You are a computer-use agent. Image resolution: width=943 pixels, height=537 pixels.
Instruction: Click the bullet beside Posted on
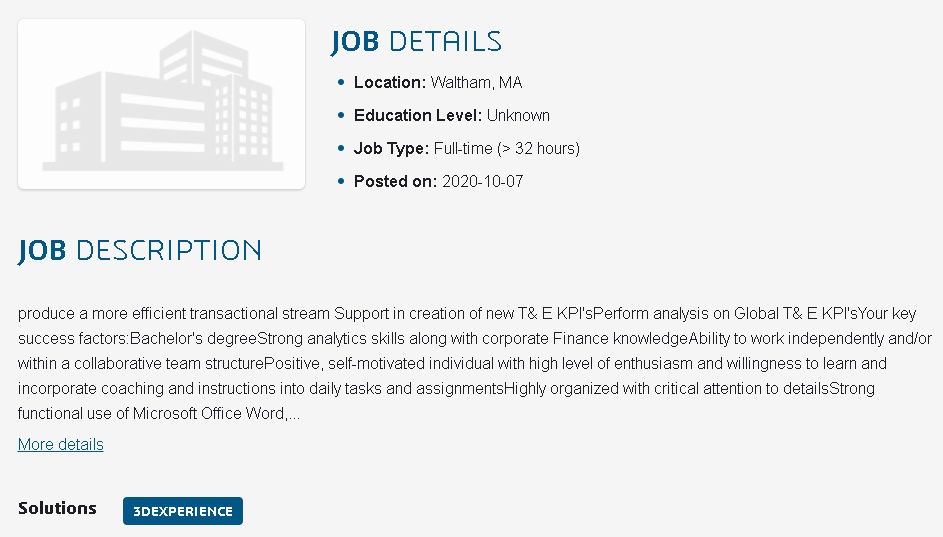[341, 181]
